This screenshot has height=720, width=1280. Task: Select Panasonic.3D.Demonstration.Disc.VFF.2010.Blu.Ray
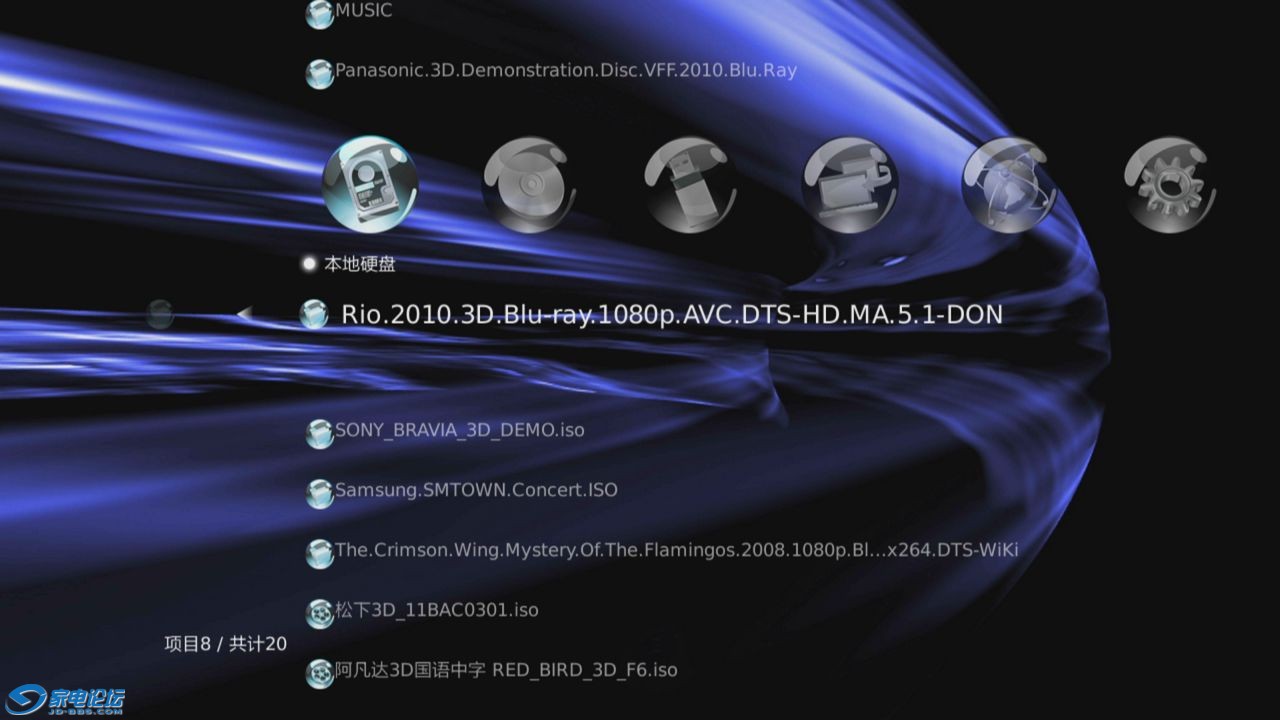click(x=566, y=71)
